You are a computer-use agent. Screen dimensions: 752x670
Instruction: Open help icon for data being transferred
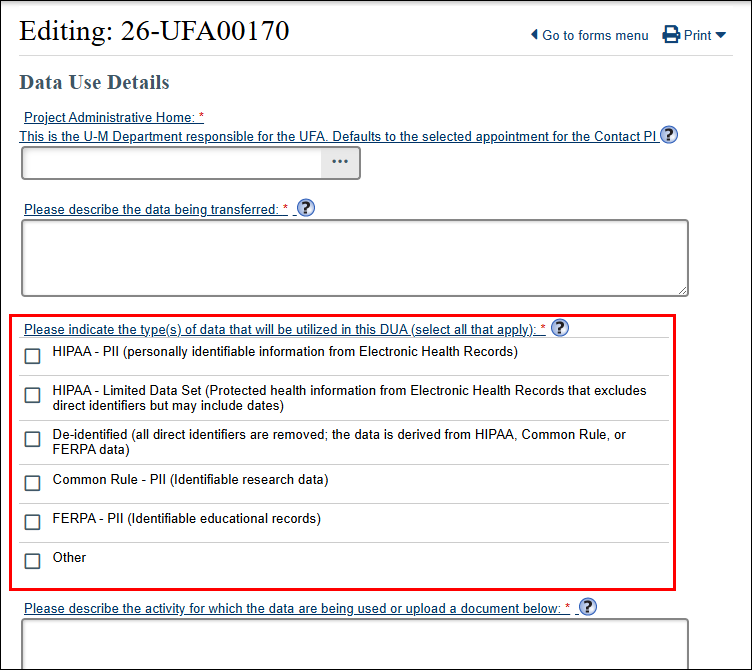(306, 208)
